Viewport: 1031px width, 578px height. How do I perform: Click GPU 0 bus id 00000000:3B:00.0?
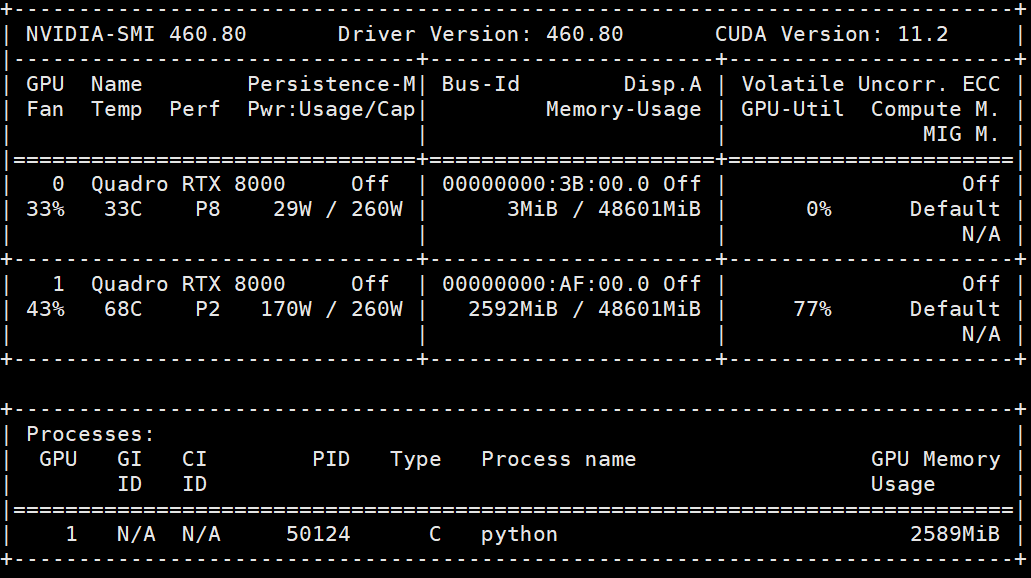pos(545,184)
